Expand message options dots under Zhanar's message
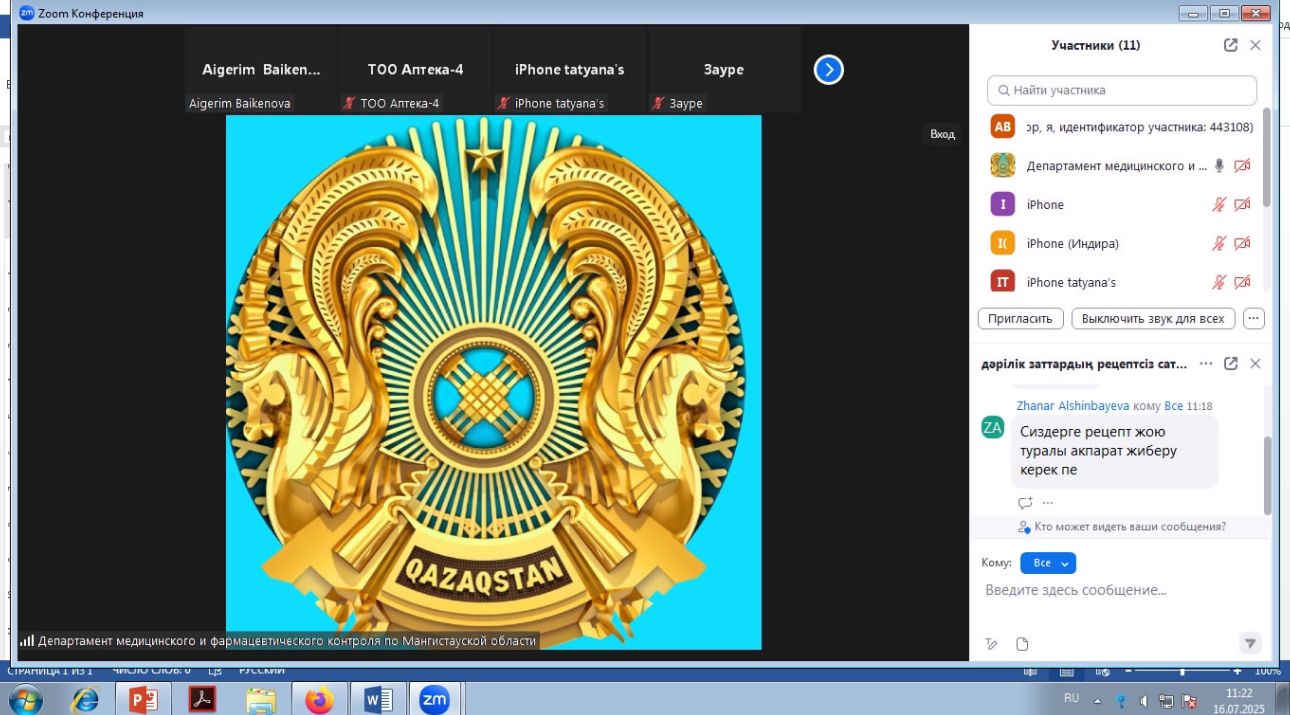This screenshot has width=1290, height=715. click(1048, 503)
